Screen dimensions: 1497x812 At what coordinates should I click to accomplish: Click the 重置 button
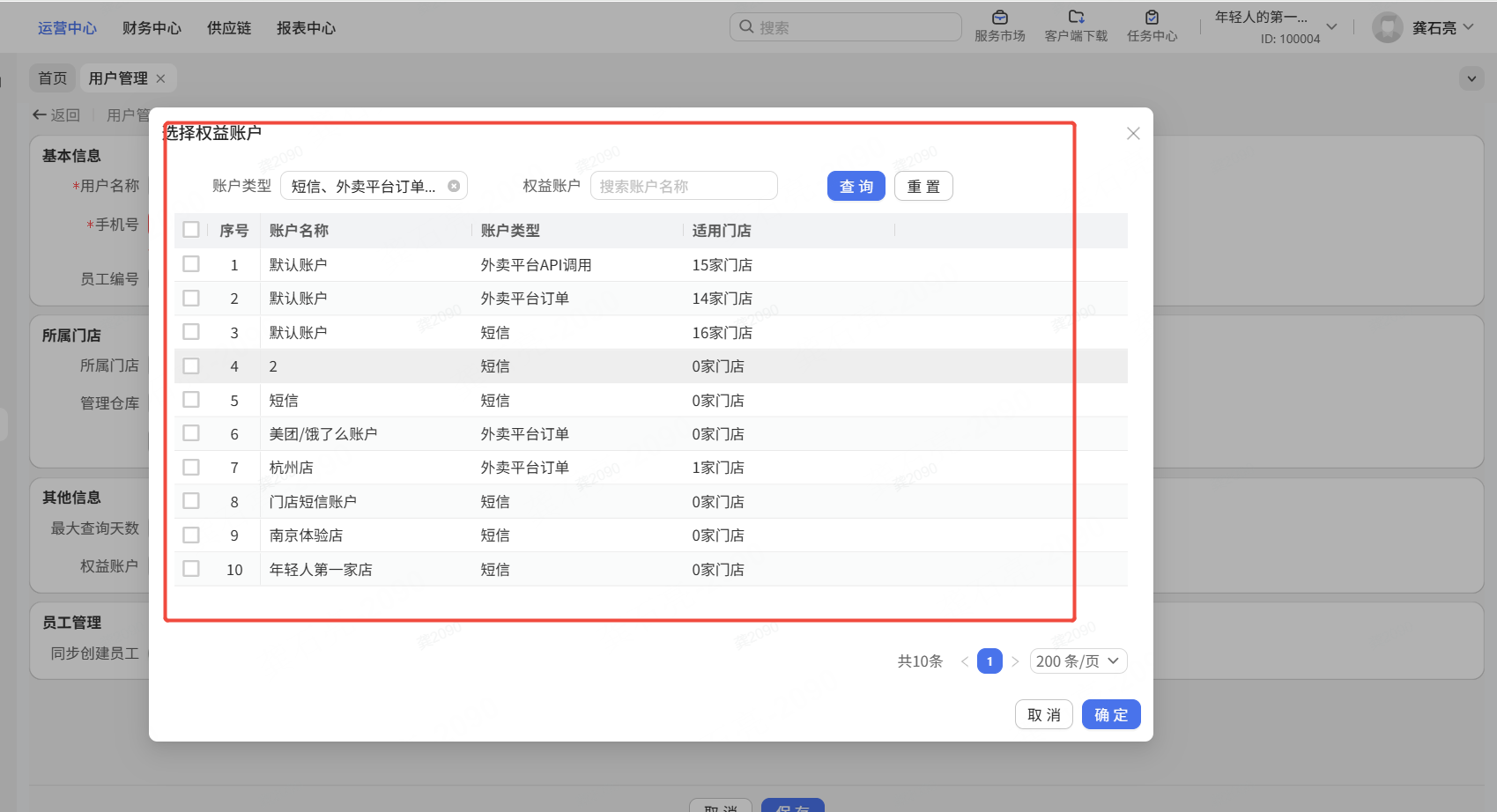point(923,186)
